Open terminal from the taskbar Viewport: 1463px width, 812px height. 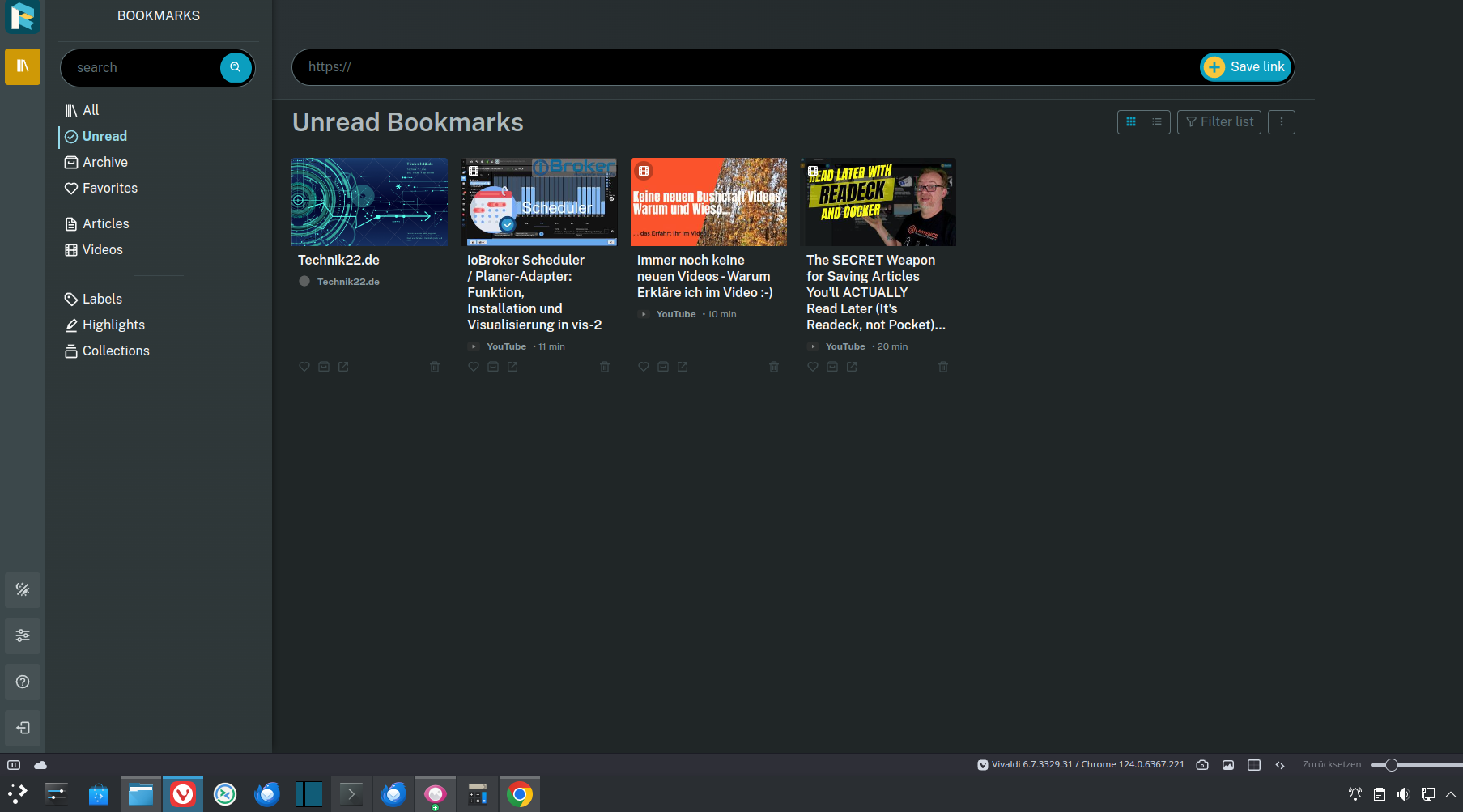pyautogui.click(x=351, y=794)
